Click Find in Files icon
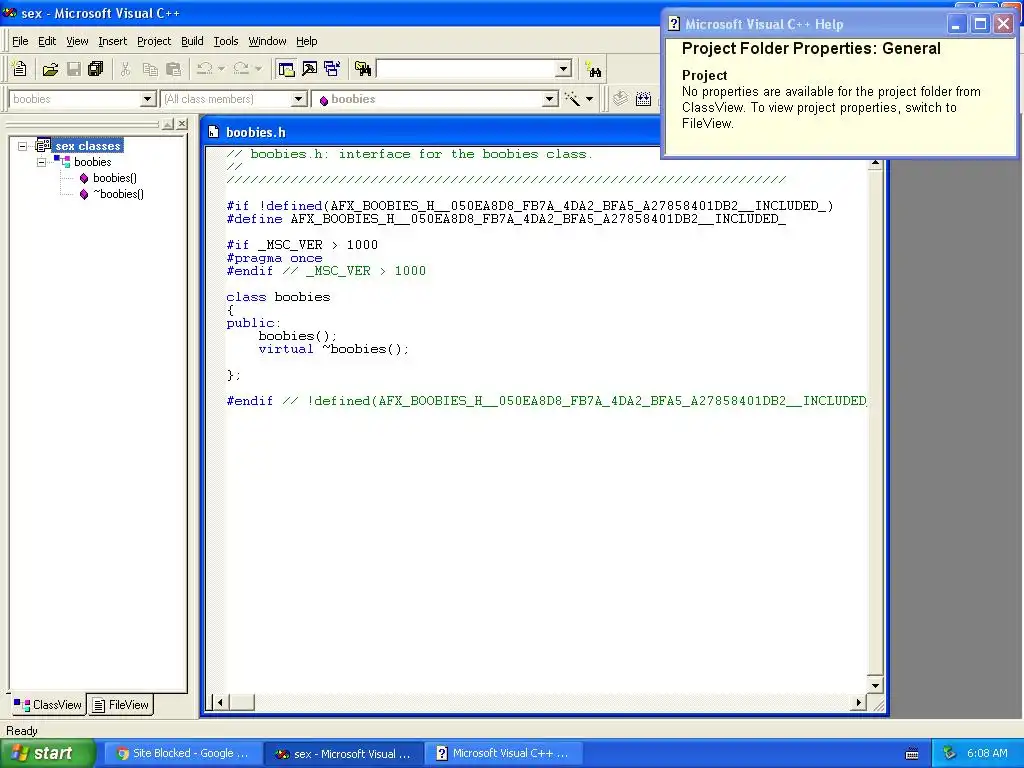 362,69
